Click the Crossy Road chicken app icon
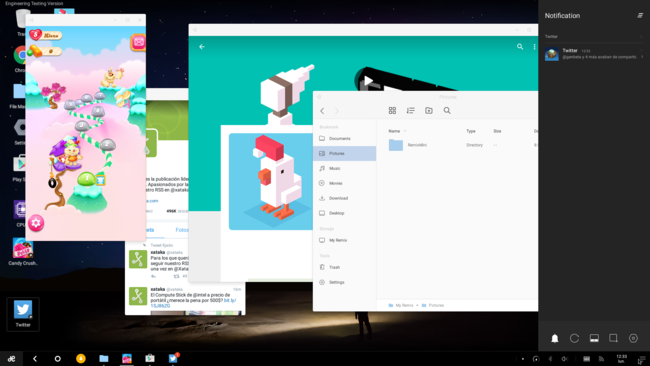650x366 pixels. point(271,182)
